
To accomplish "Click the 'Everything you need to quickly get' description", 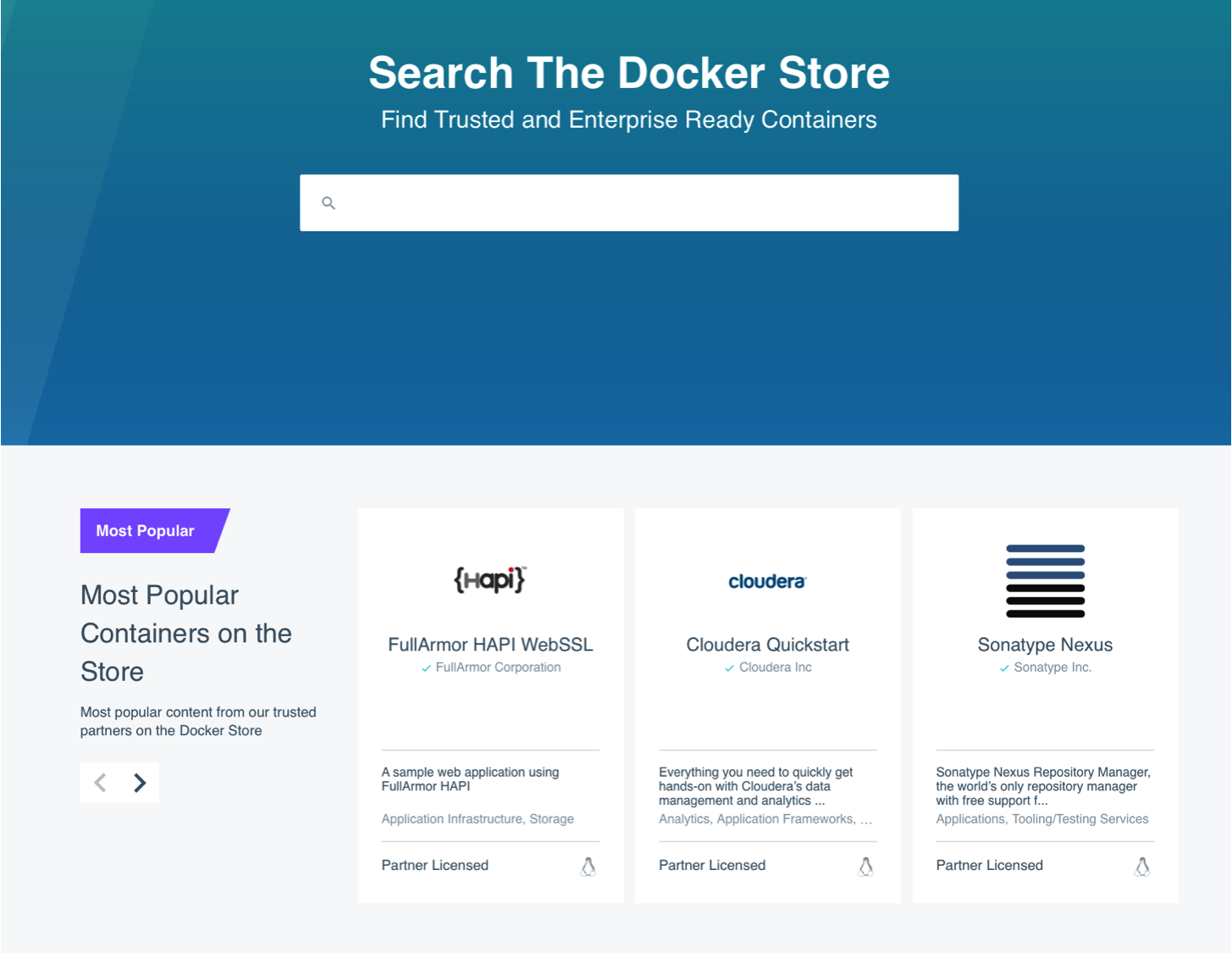I will pyautogui.click(x=755, y=786).
